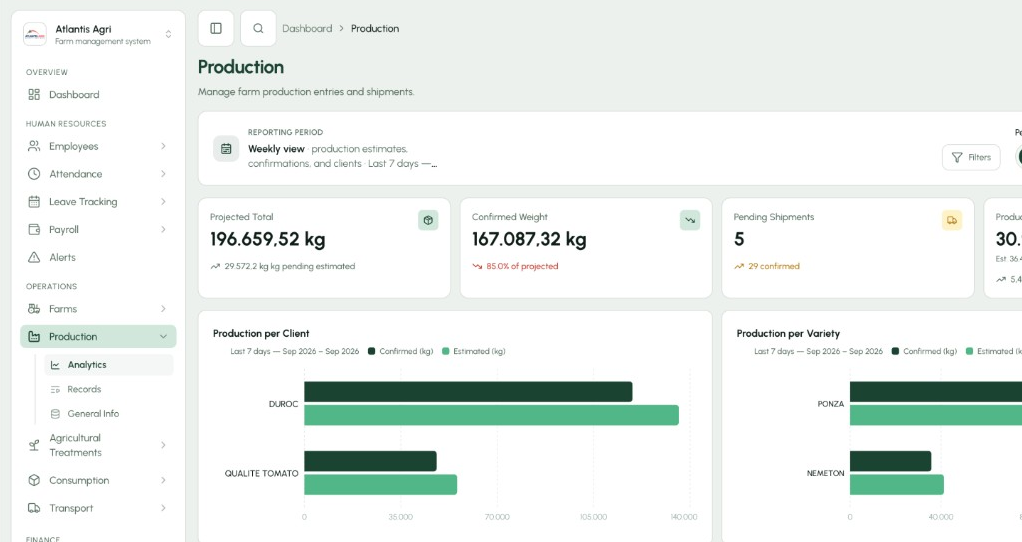Collapse the Production submenu chevron
The width and height of the screenshot is (1022, 542).
(163, 337)
